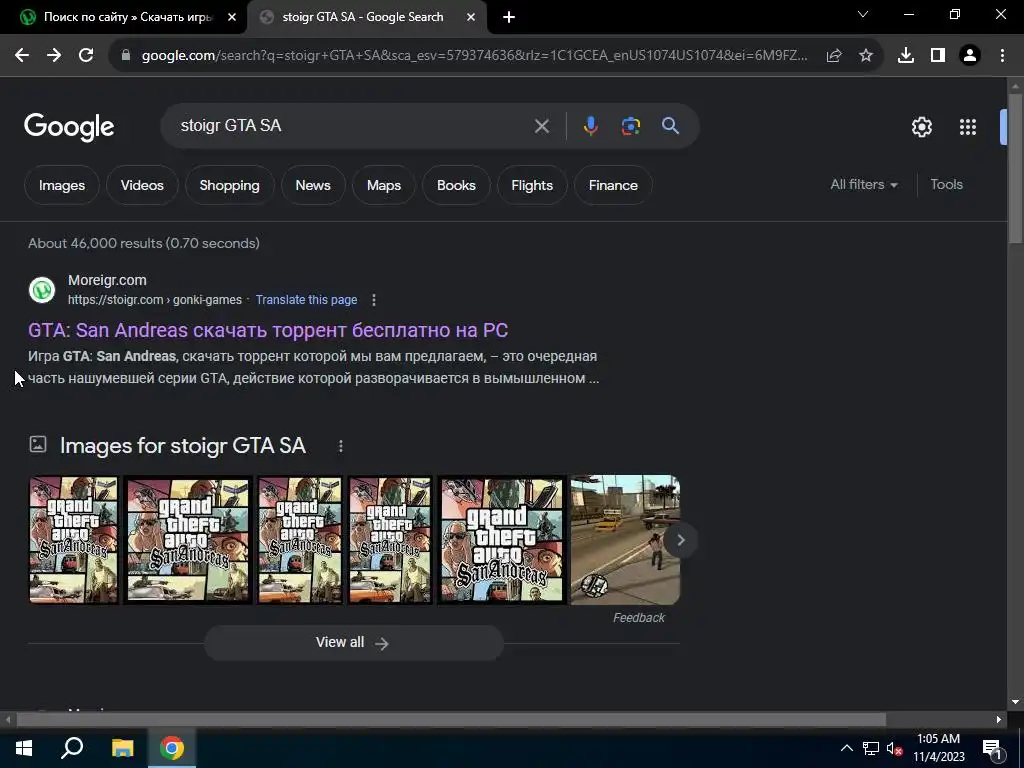Expand the All filters dropdown
Screen dimensions: 1024x768
click(x=863, y=185)
